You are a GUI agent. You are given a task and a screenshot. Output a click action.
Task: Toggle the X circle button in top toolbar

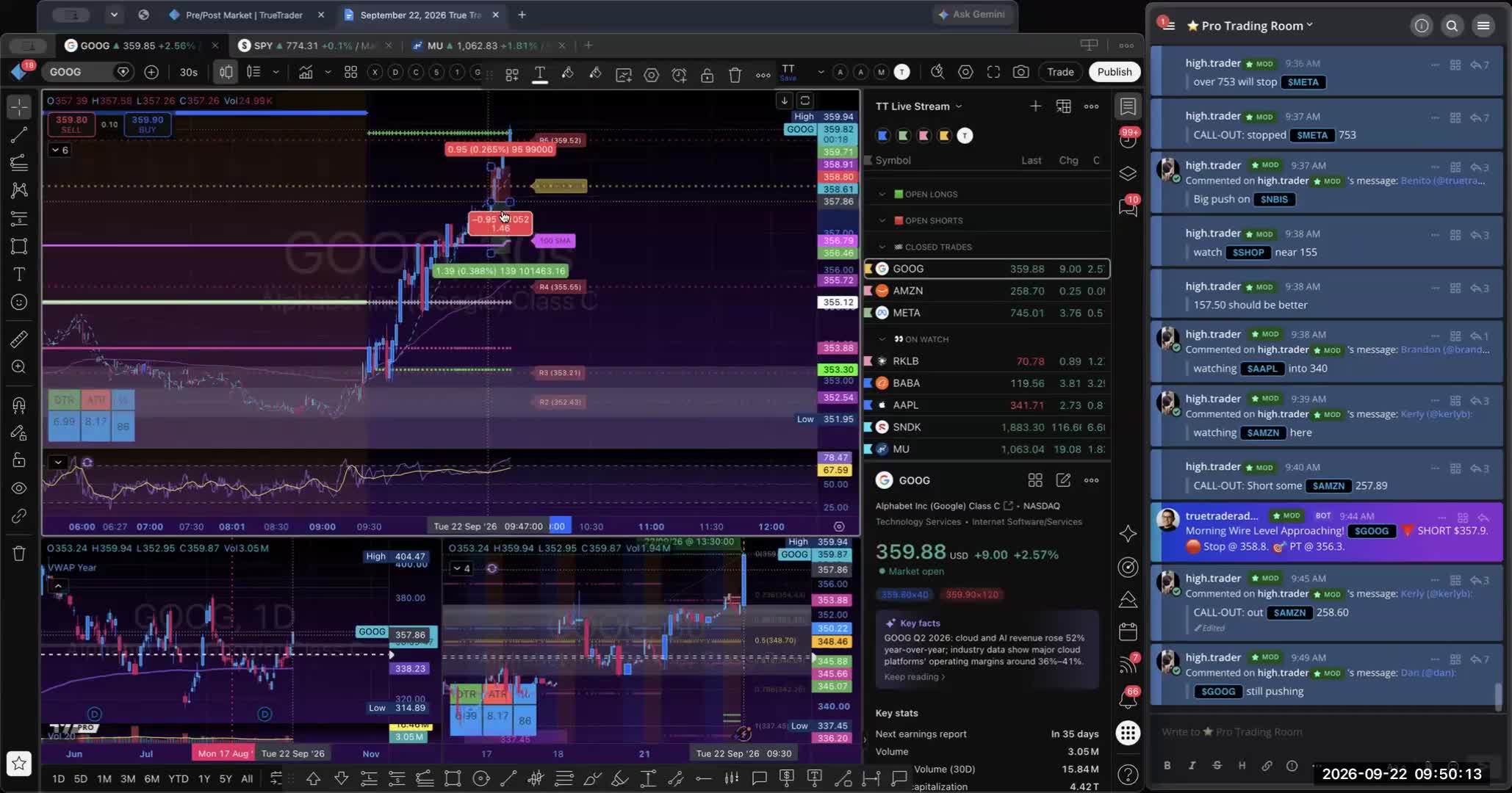pyautogui.click(x=375, y=72)
